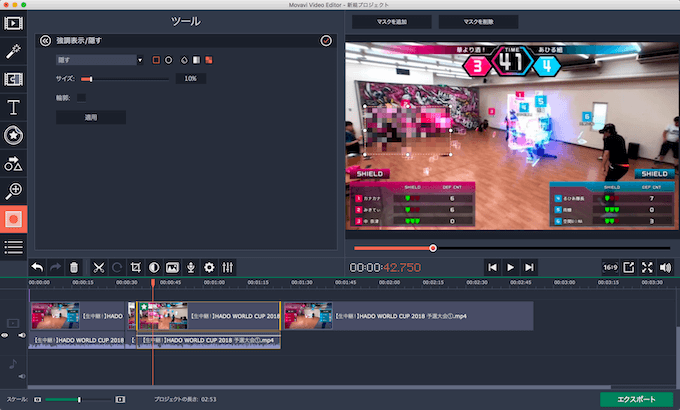This screenshot has height=410, width=680.
Task: Choose blur fill type droplet icon
Action: point(184,60)
